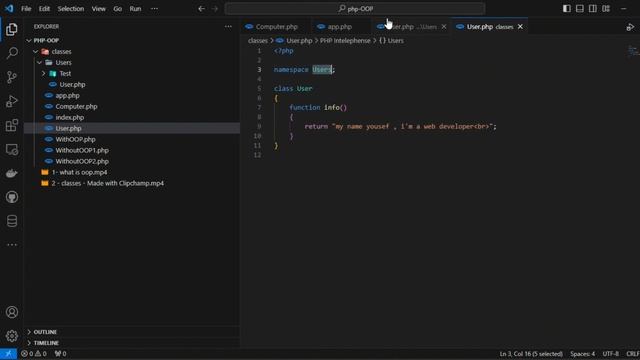
Task: Click Spaces: 4 indentation status item
Action: [582, 354]
